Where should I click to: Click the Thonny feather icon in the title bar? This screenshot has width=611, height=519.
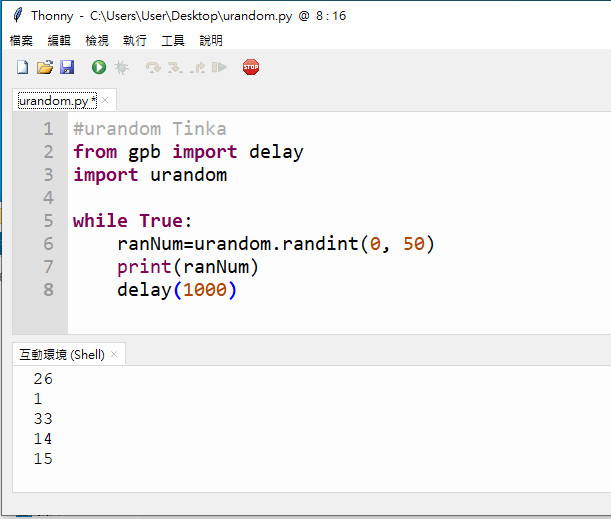point(18,15)
